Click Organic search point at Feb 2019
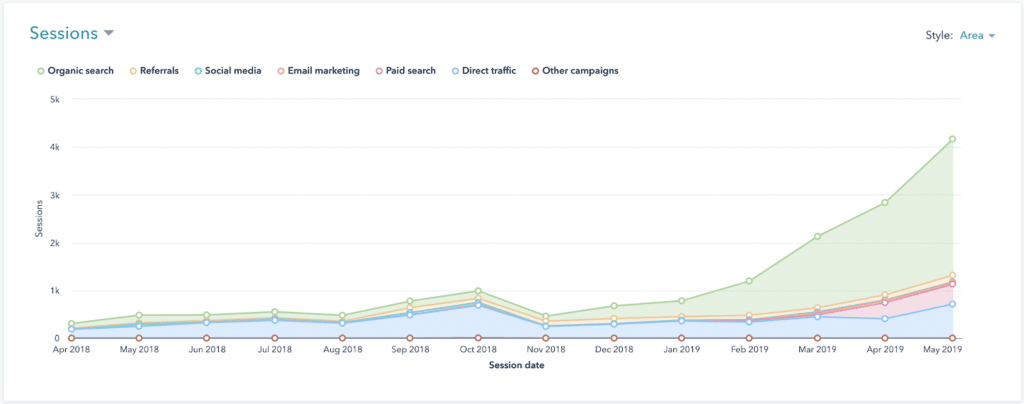Screen dimensions: 1024x404 click(x=749, y=281)
